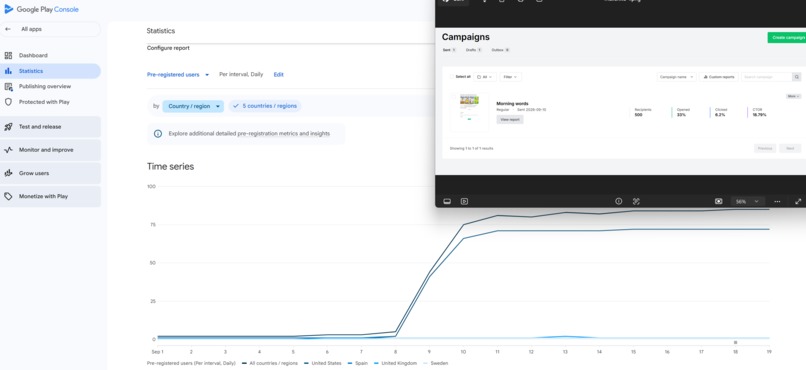Click the Edit link next to Per interval

[279, 75]
